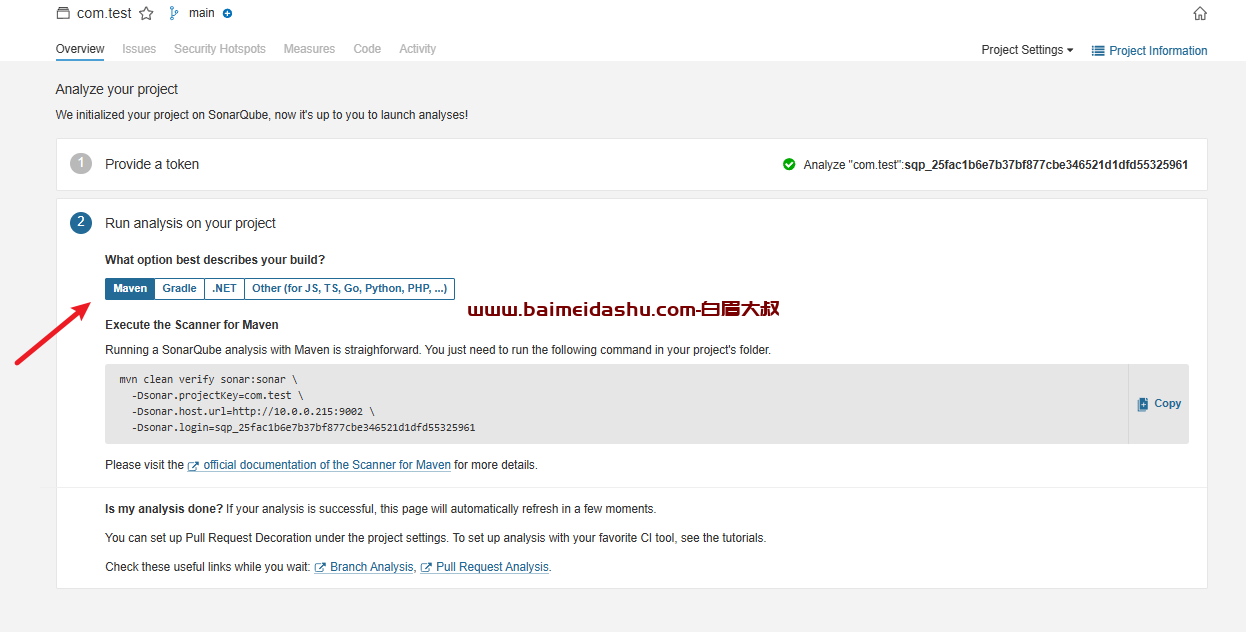Click the -Dsonar.login line in the command
Screen dimensions: 1246x632
point(303,428)
